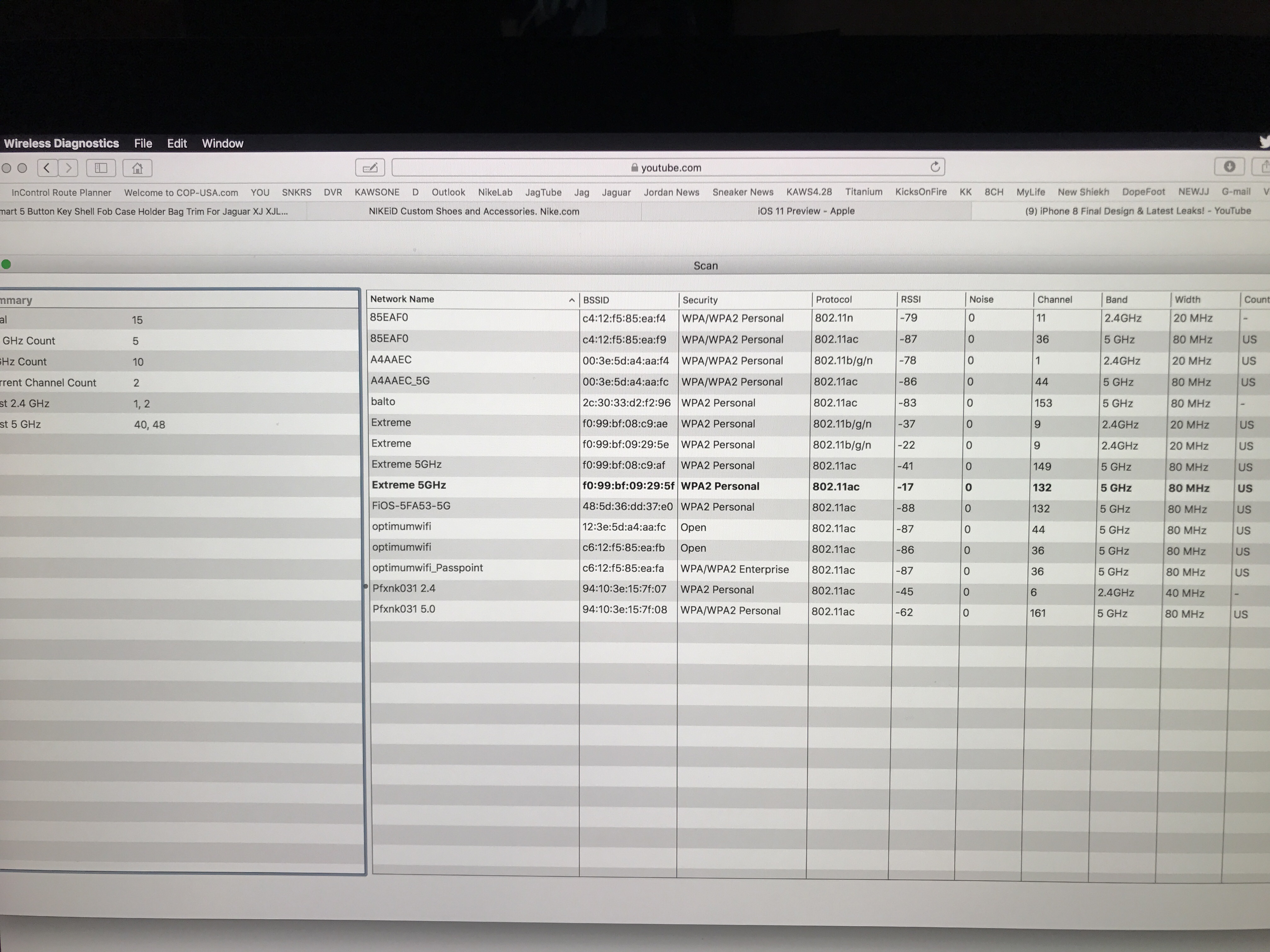Sort the table by Channel column header

tap(1054, 299)
